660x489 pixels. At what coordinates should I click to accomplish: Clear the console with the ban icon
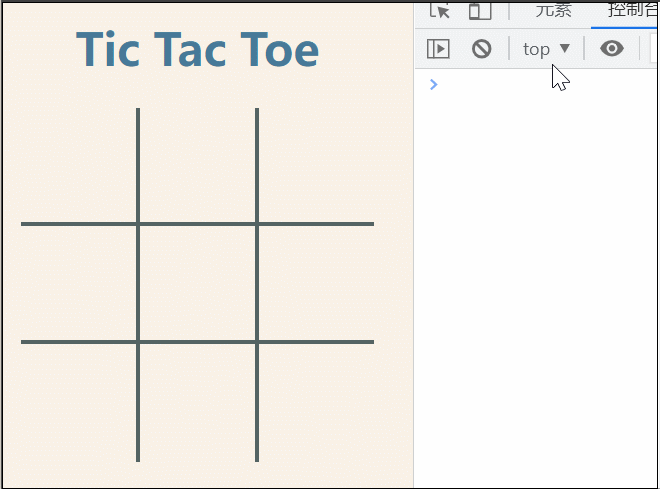tap(481, 48)
